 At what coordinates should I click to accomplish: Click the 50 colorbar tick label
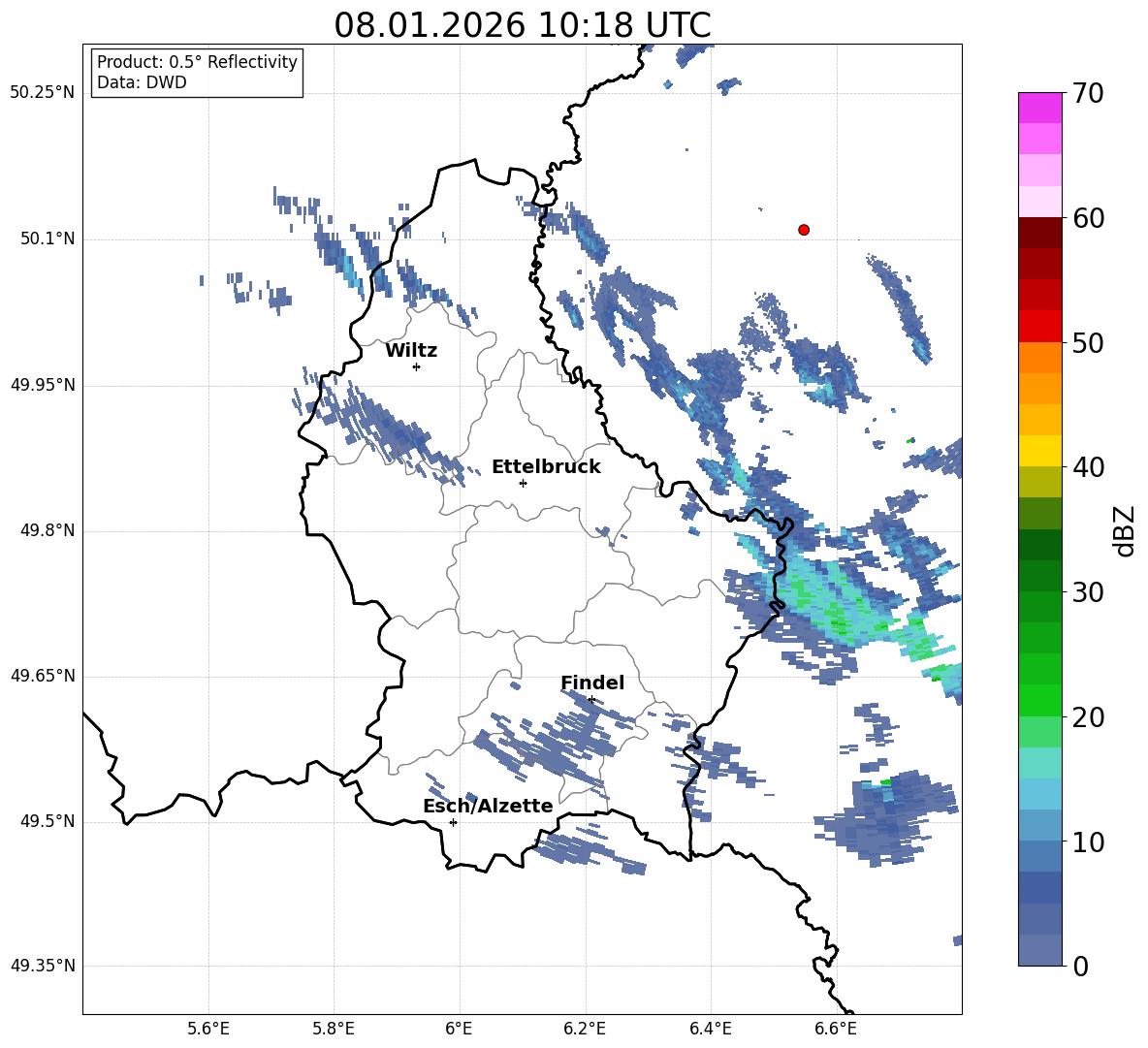[1087, 342]
